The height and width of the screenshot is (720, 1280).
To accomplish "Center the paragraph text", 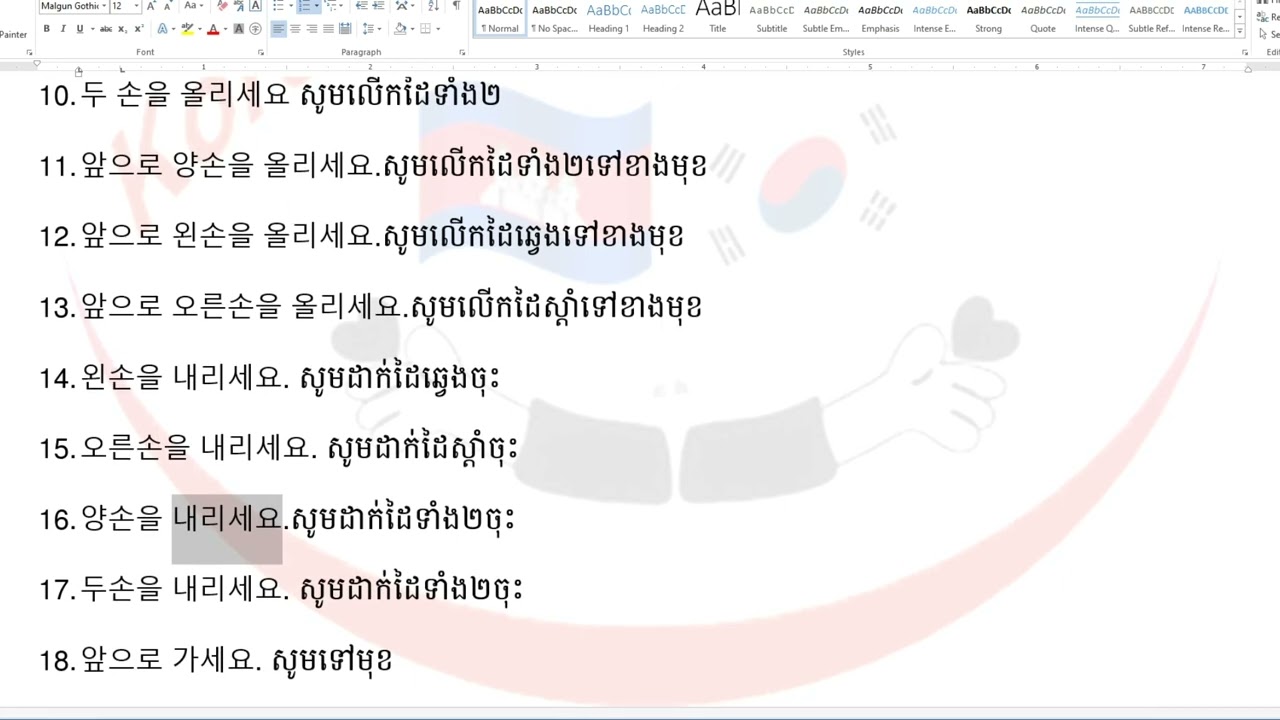I will pyautogui.click(x=295, y=29).
